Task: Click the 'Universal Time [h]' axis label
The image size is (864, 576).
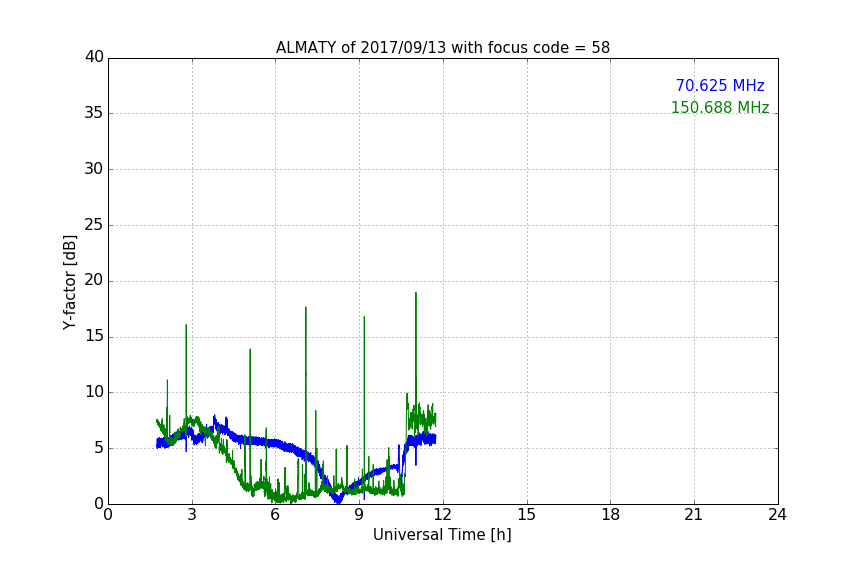Action: (442, 534)
